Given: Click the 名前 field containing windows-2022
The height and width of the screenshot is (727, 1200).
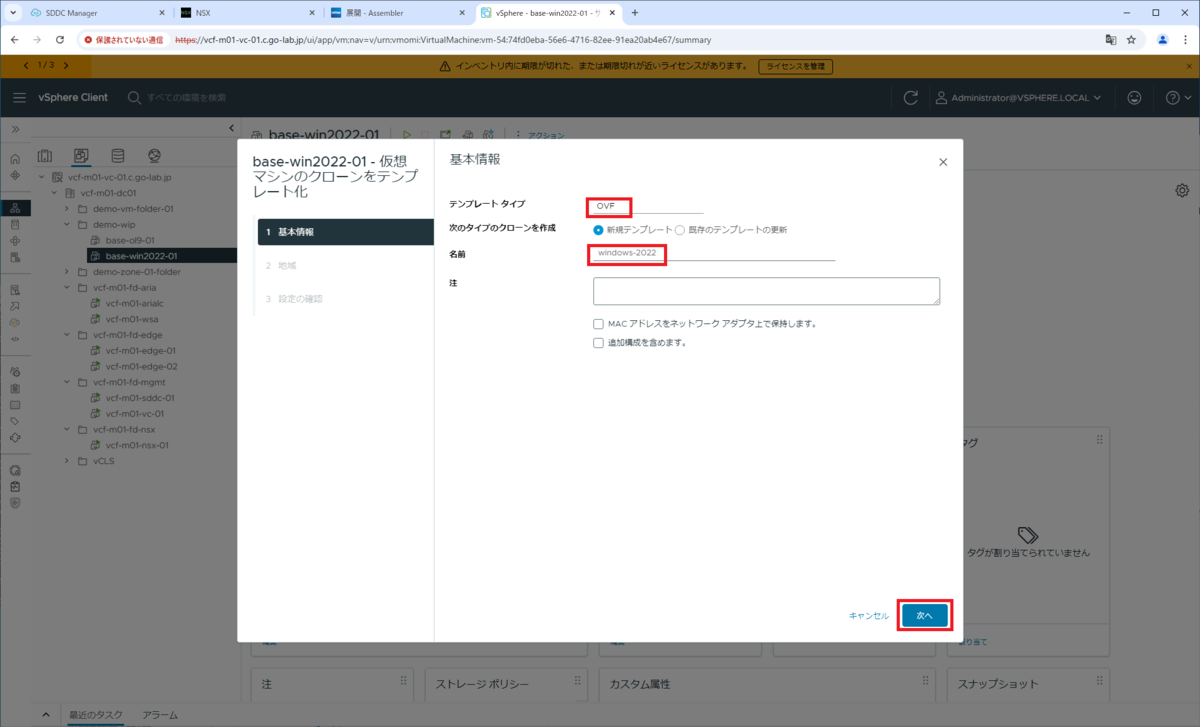Looking at the screenshot, I should point(713,253).
